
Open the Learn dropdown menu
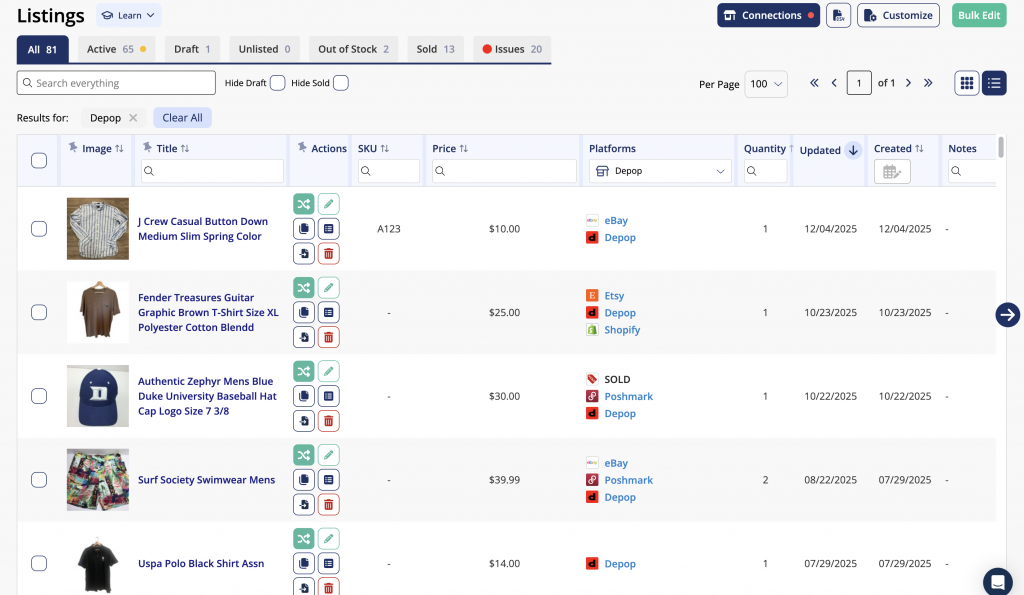129,16
